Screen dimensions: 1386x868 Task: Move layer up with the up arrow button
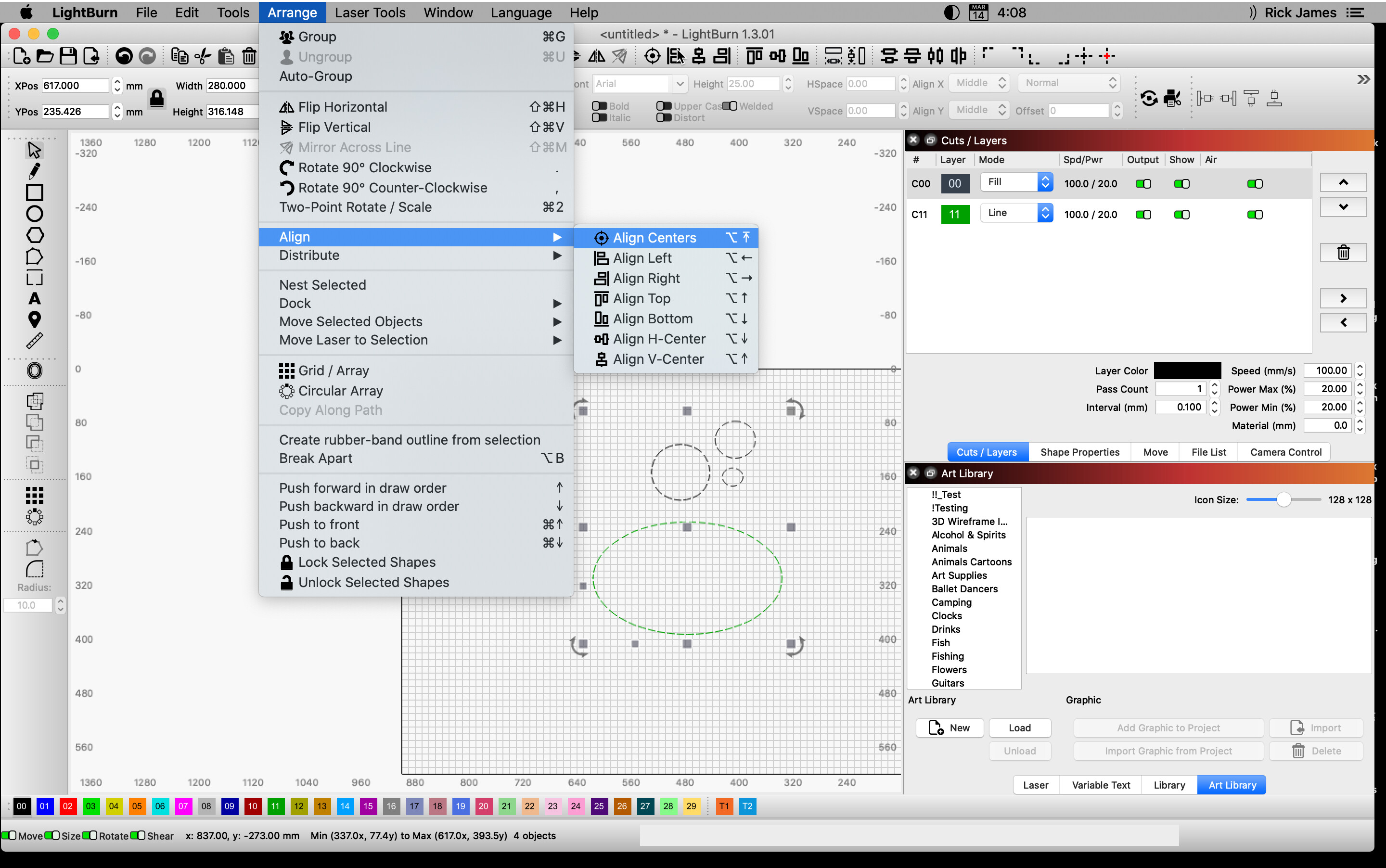click(x=1344, y=182)
